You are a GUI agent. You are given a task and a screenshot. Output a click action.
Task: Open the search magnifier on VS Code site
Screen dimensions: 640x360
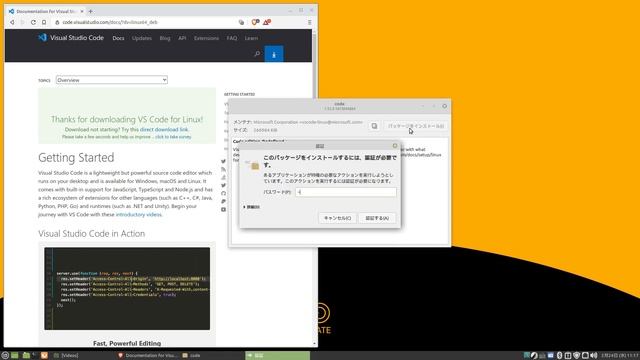click(257, 53)
